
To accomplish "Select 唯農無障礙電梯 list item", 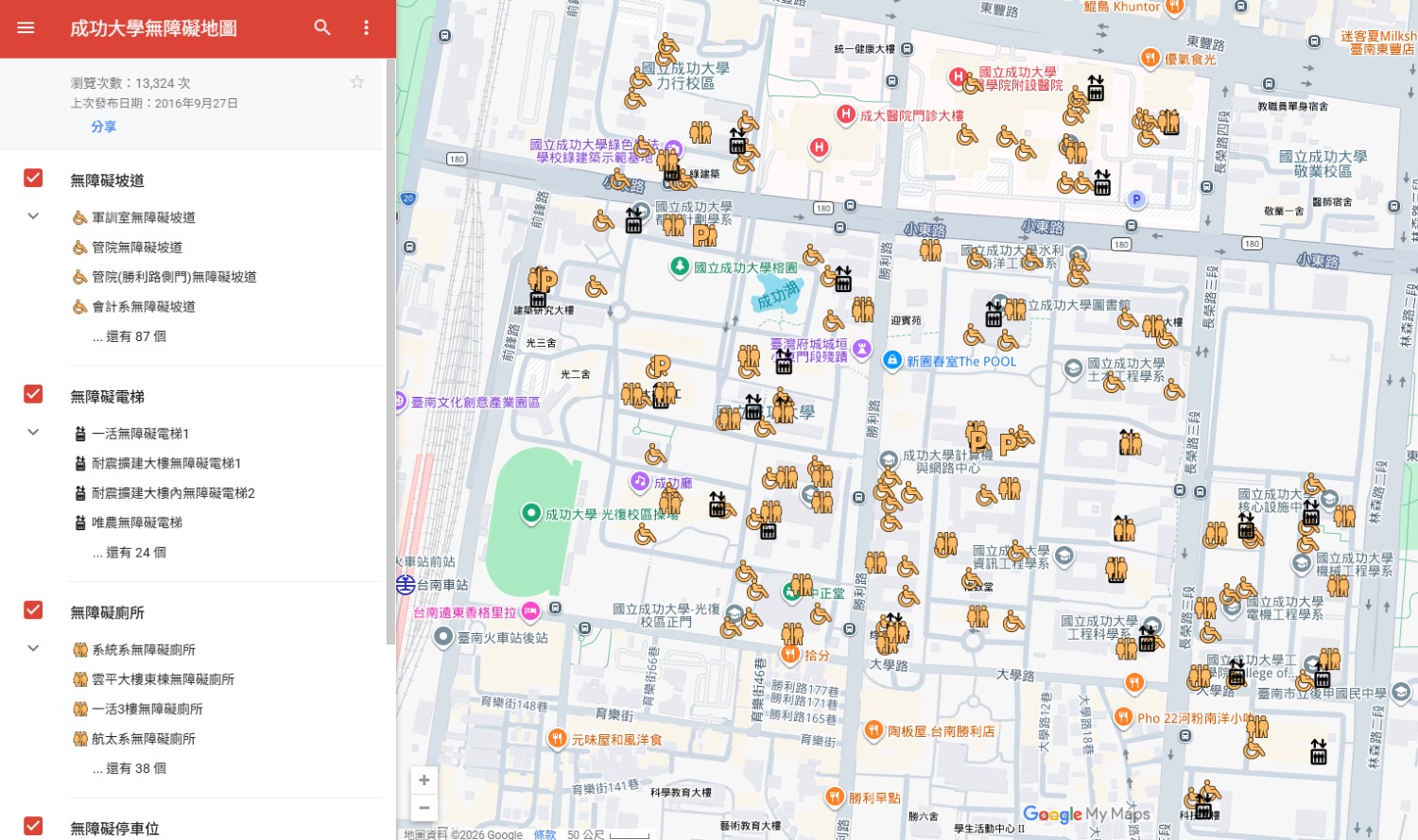I will (x=136, y=523).
